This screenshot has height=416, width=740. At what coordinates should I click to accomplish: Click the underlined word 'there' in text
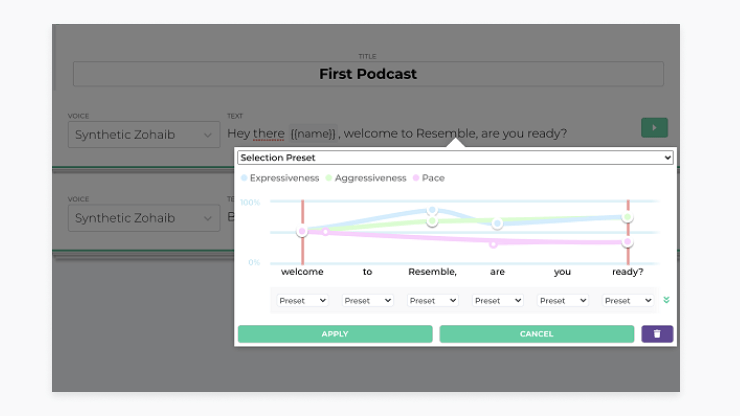[269, 134]
